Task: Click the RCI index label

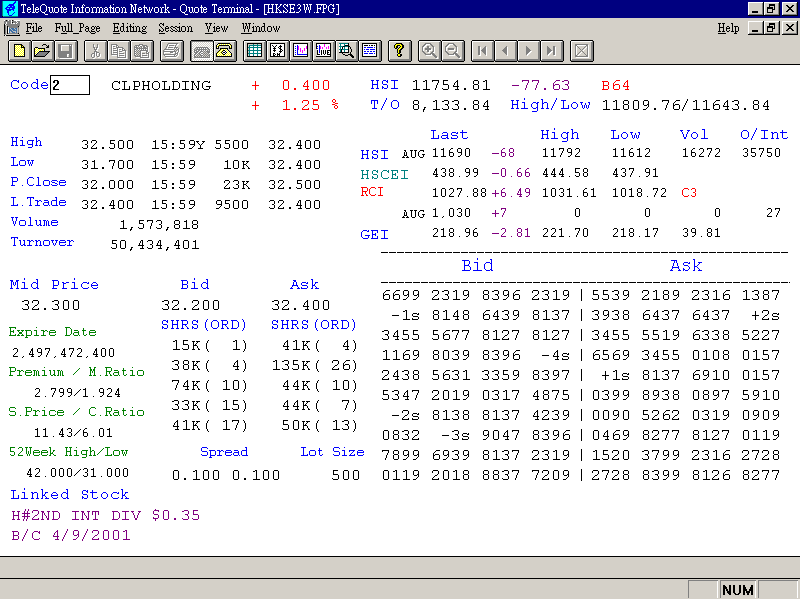Action: (372, 192)
